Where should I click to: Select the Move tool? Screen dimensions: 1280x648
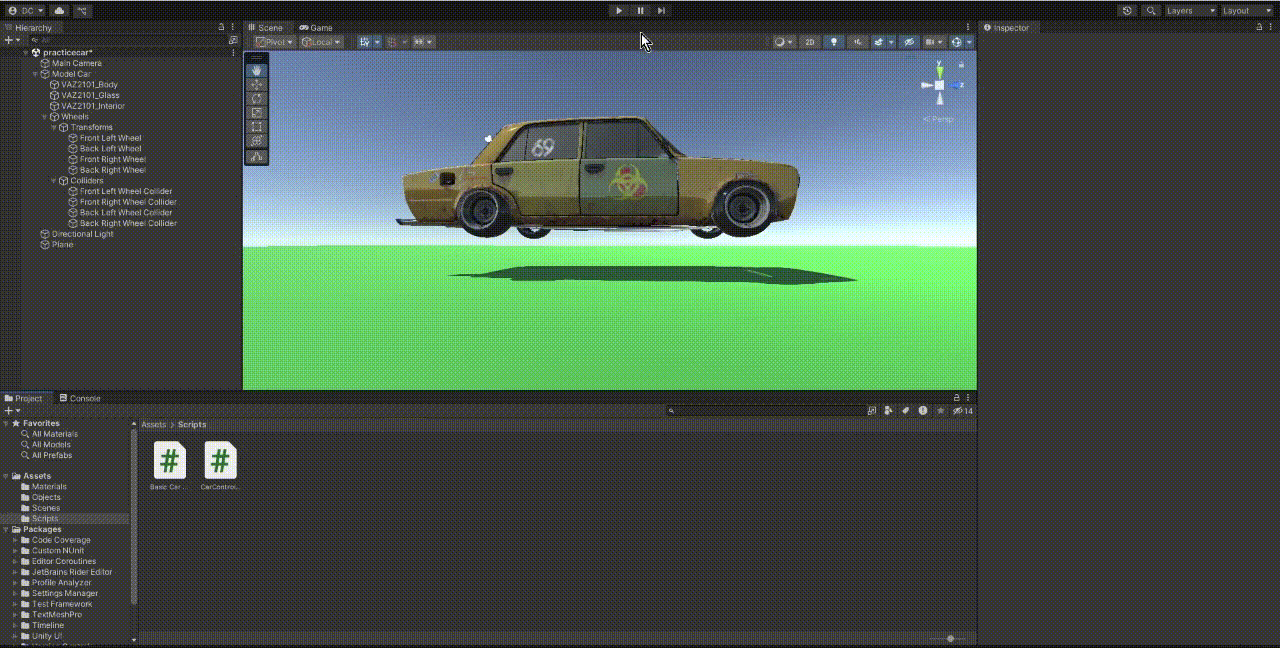pyautogui.click(x=257, y=85)
